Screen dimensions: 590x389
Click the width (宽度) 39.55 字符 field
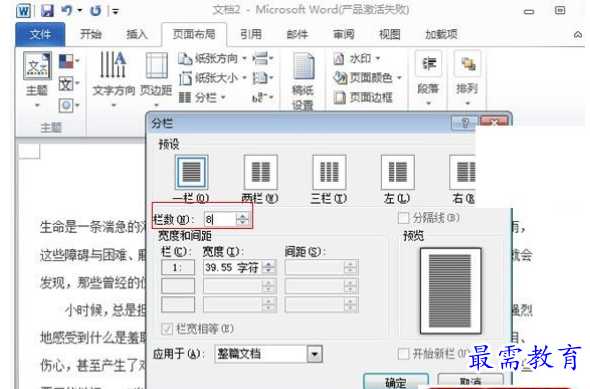pos(232,267)
